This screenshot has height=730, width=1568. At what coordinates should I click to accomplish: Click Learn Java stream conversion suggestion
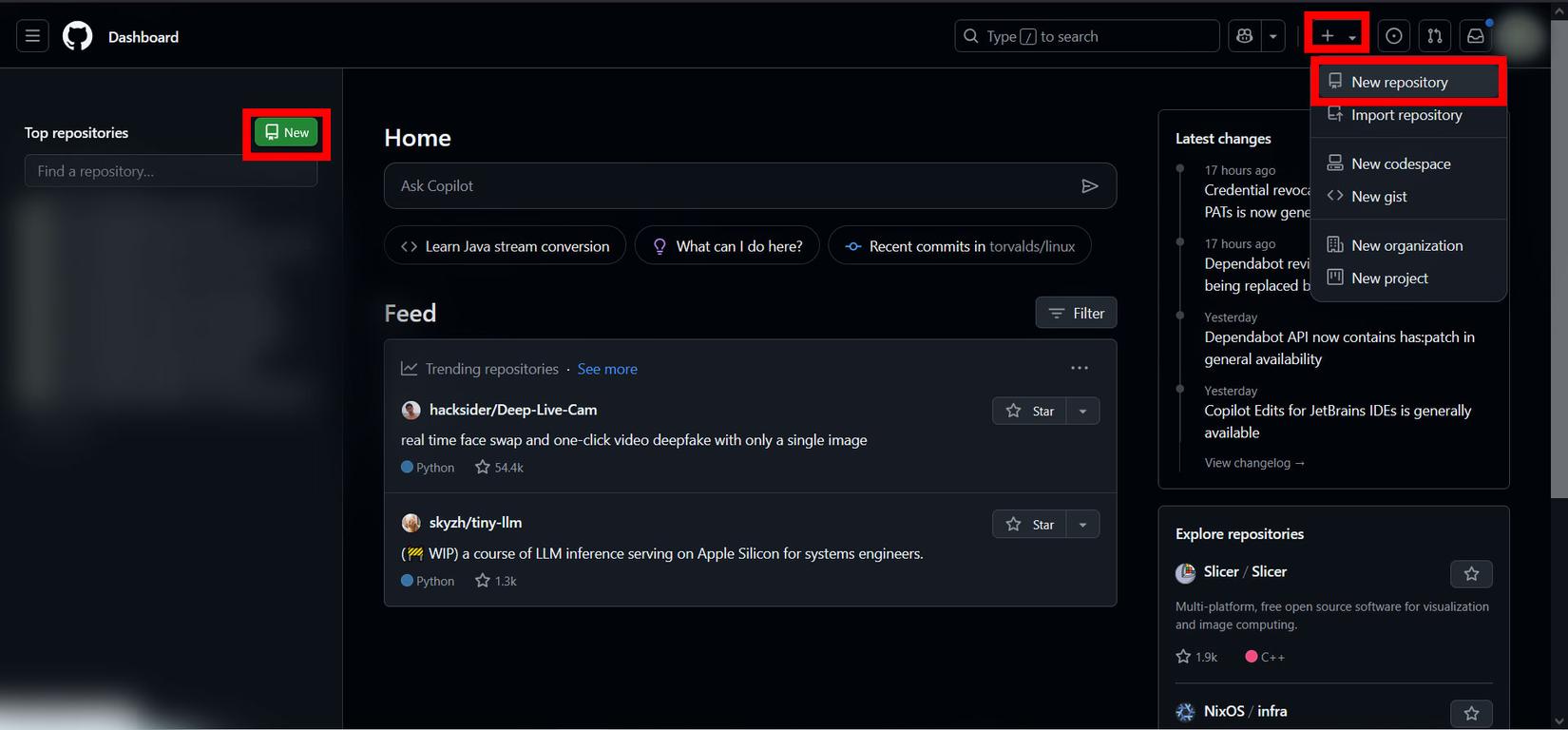click(x=506, y=246)
